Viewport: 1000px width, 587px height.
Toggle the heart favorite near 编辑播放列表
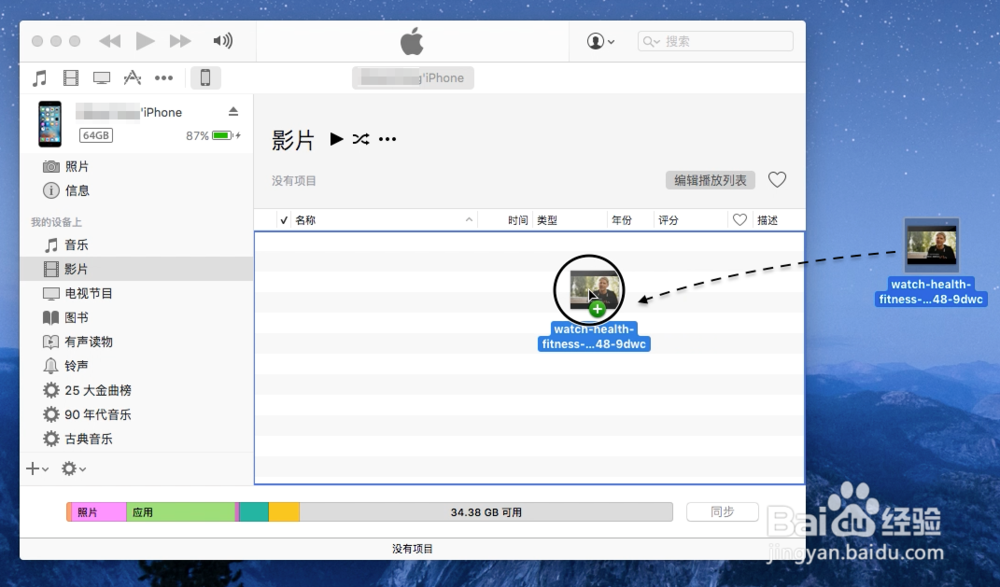click(777, 180)
